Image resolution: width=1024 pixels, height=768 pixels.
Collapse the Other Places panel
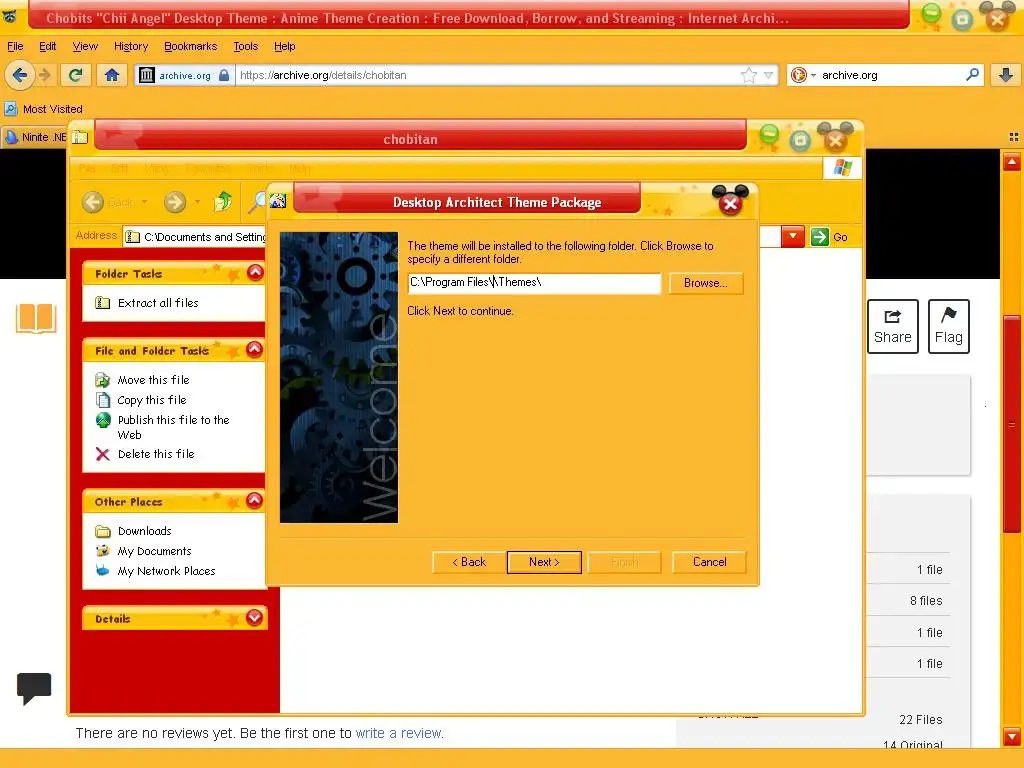[x=255, y=501]
